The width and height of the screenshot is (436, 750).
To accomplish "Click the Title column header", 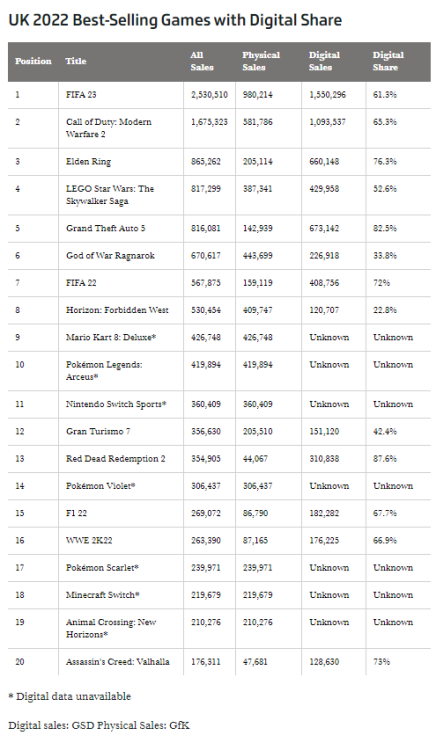I will pos(76,61).
